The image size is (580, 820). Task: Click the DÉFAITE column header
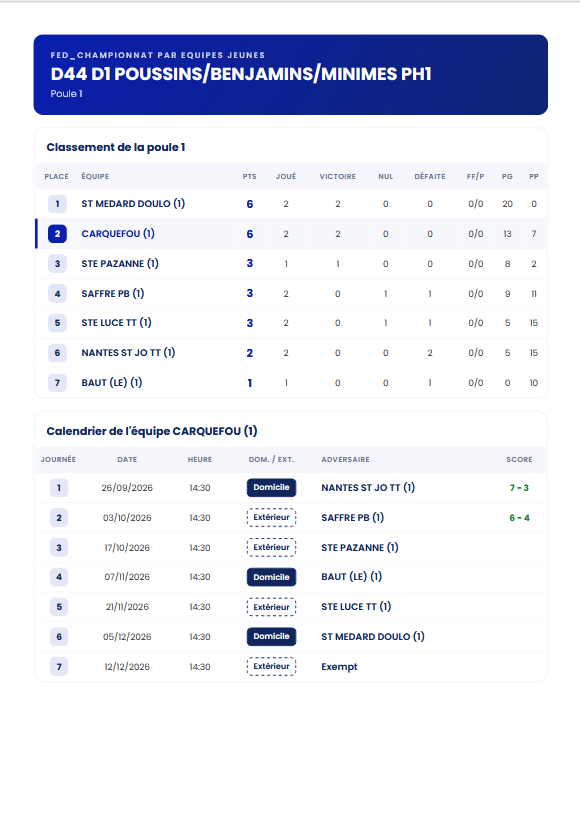pyautogui.click(x=430, y=176)
